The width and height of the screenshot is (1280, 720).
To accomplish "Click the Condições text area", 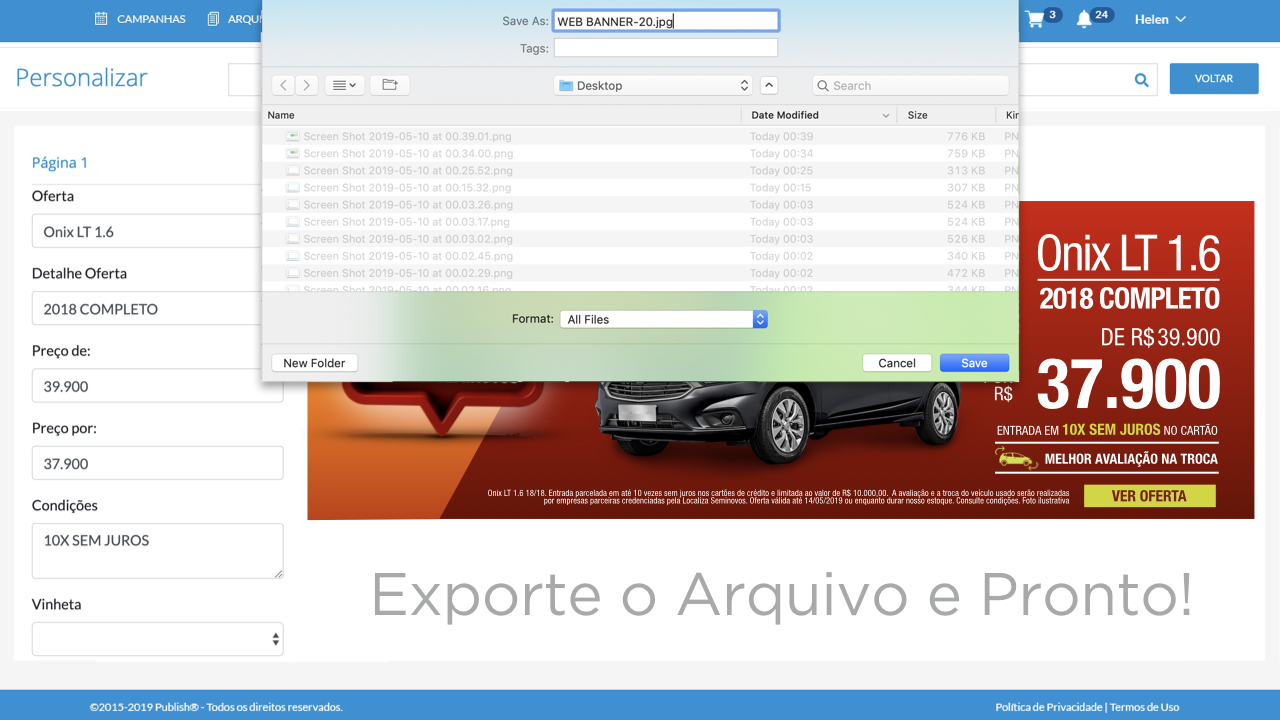I will 157,550.
